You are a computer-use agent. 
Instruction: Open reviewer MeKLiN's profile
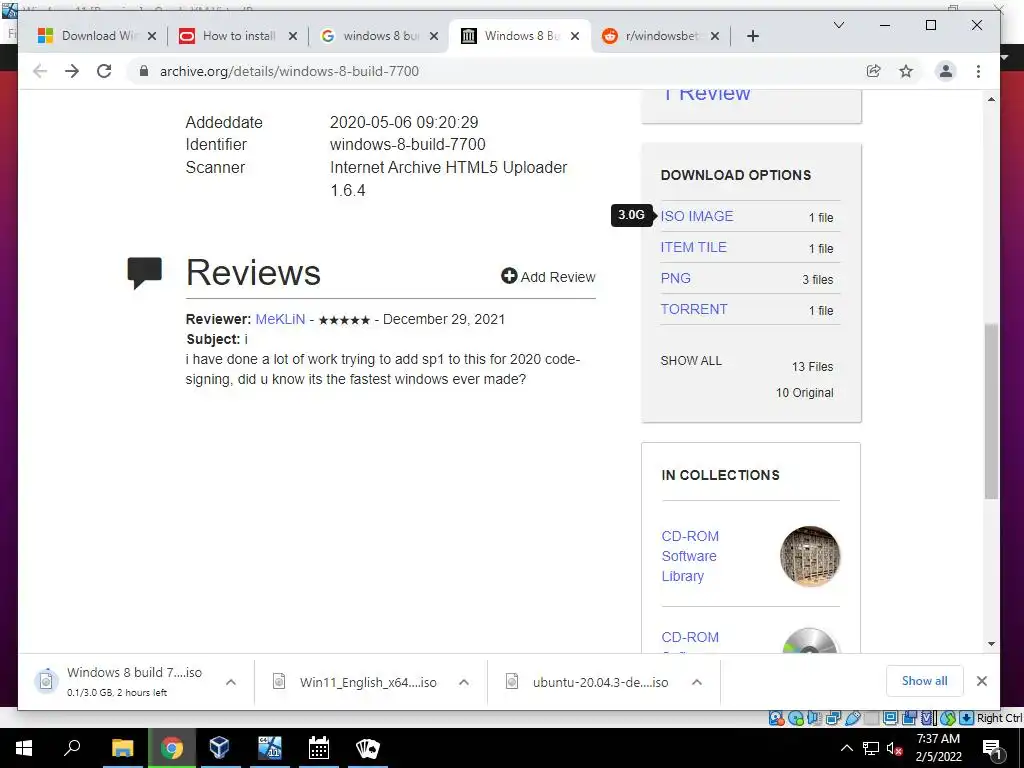(280, 319)
